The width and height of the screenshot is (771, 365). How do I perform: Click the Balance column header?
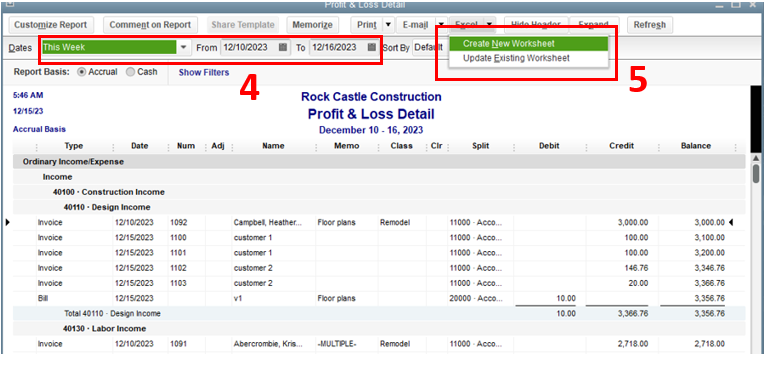coord(696,146)
